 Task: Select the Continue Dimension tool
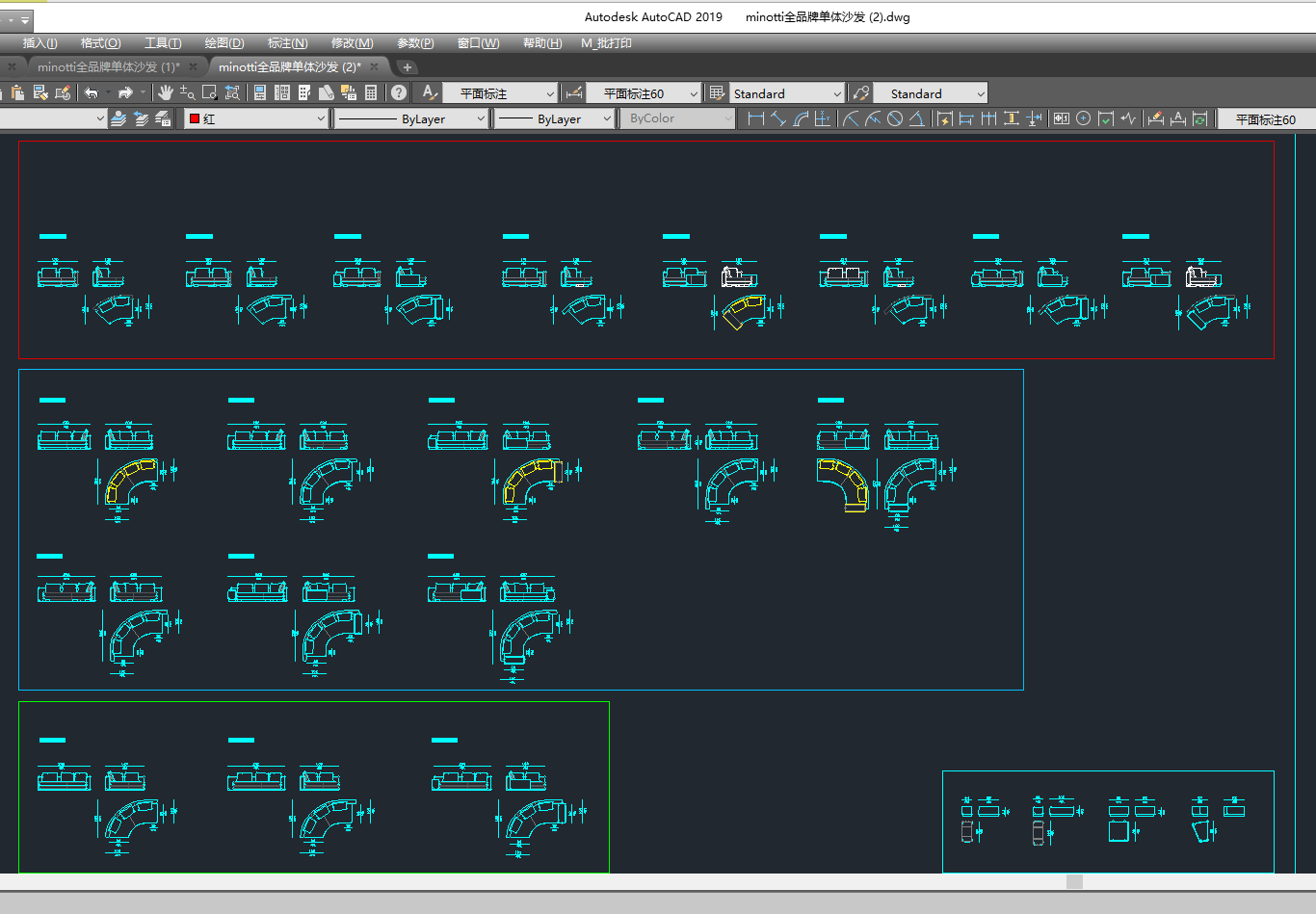click(x=988, y=118)
